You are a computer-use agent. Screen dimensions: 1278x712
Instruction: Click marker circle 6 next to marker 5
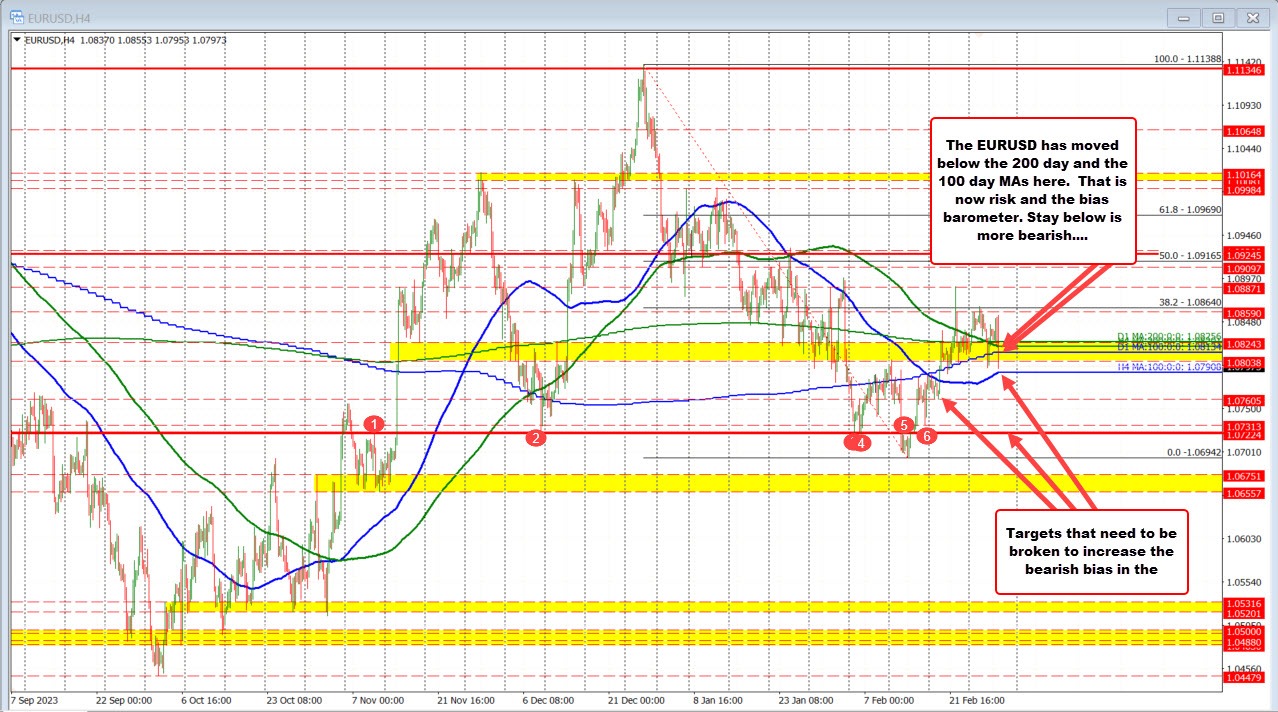[925, 437]
